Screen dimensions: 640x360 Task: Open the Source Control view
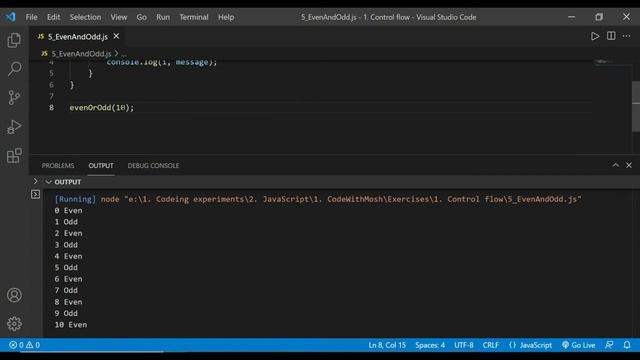click(14, 98)
